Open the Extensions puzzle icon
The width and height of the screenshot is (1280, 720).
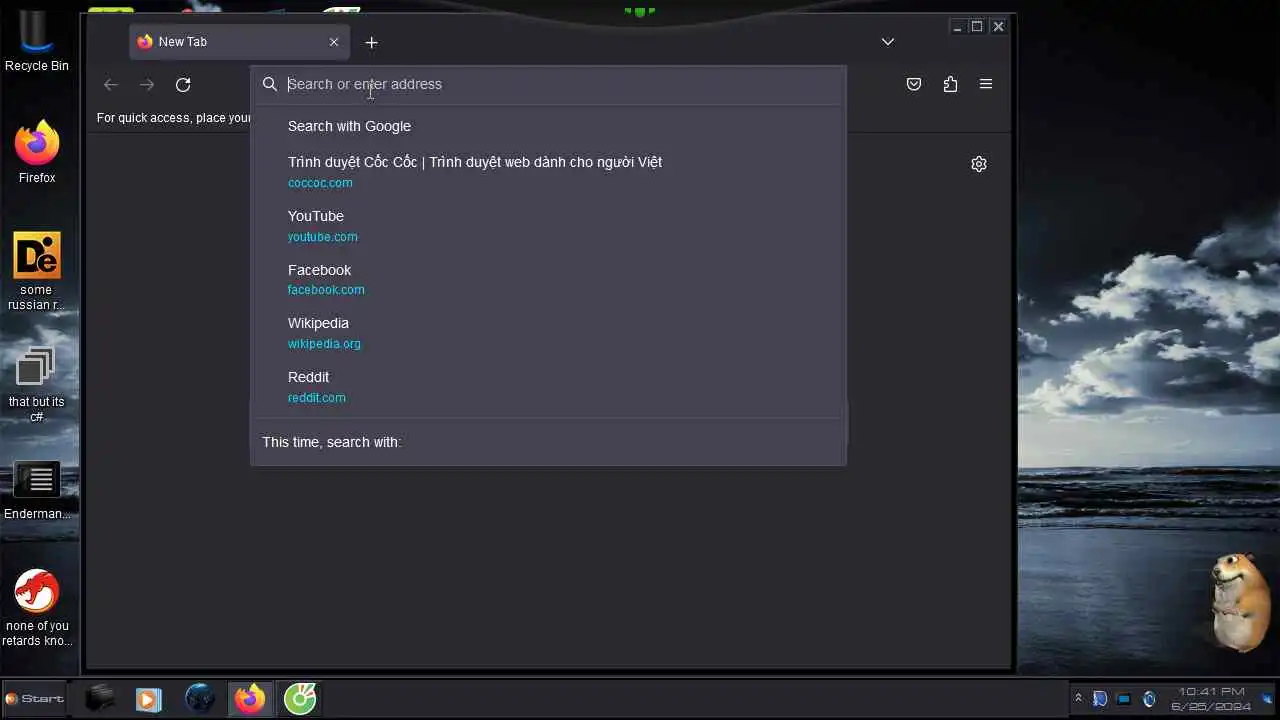(950, 85)
